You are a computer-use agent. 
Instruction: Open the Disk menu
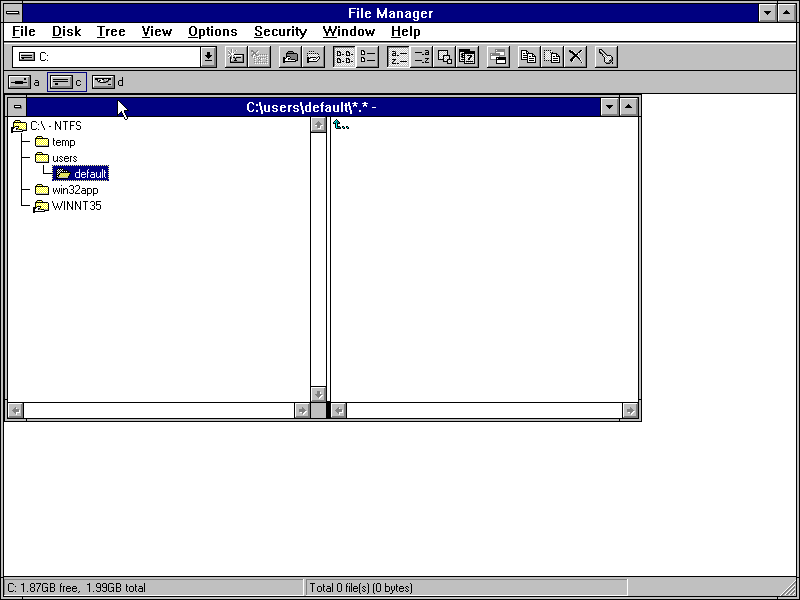tap(66, 32)
